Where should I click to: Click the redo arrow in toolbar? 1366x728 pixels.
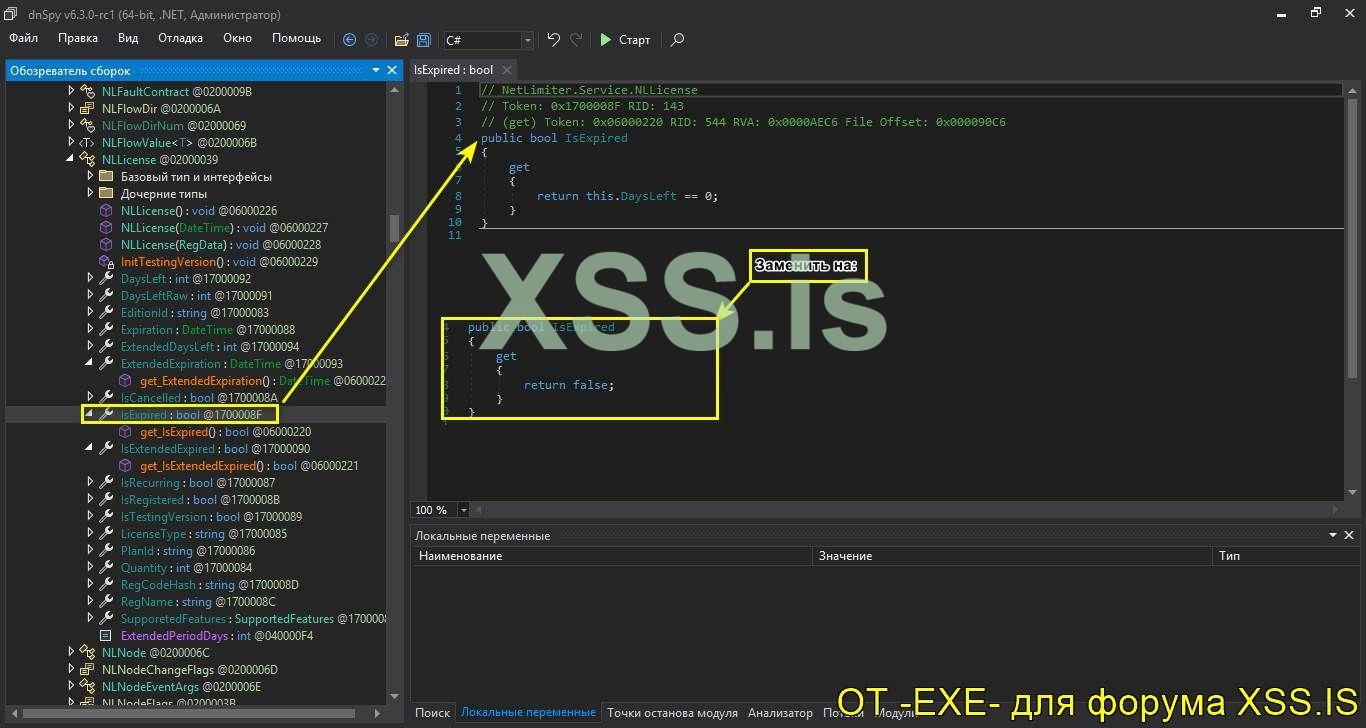click(576, 40)
